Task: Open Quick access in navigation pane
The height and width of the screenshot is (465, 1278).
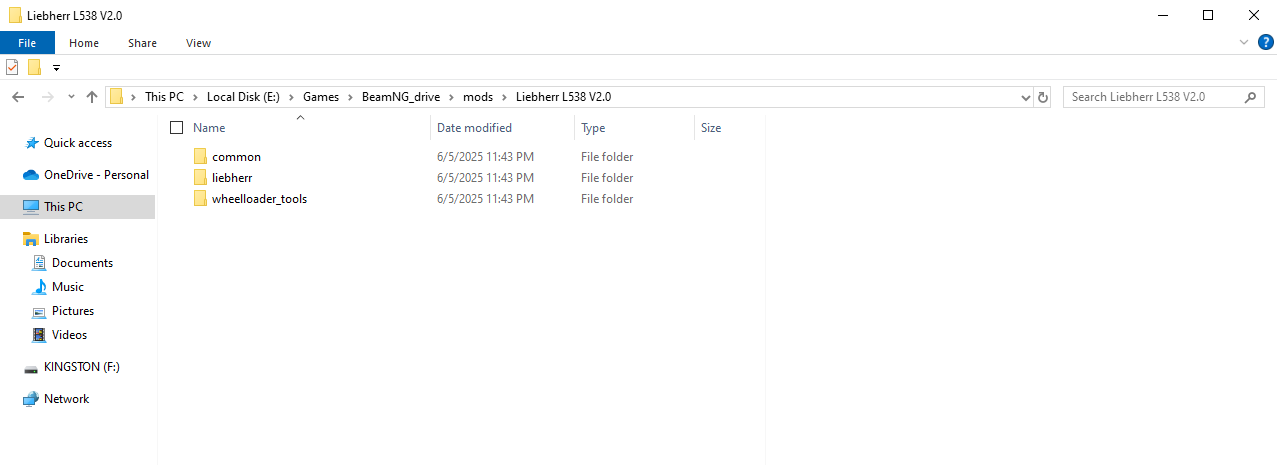Action: pyautogui.click(x=78, y=143)
